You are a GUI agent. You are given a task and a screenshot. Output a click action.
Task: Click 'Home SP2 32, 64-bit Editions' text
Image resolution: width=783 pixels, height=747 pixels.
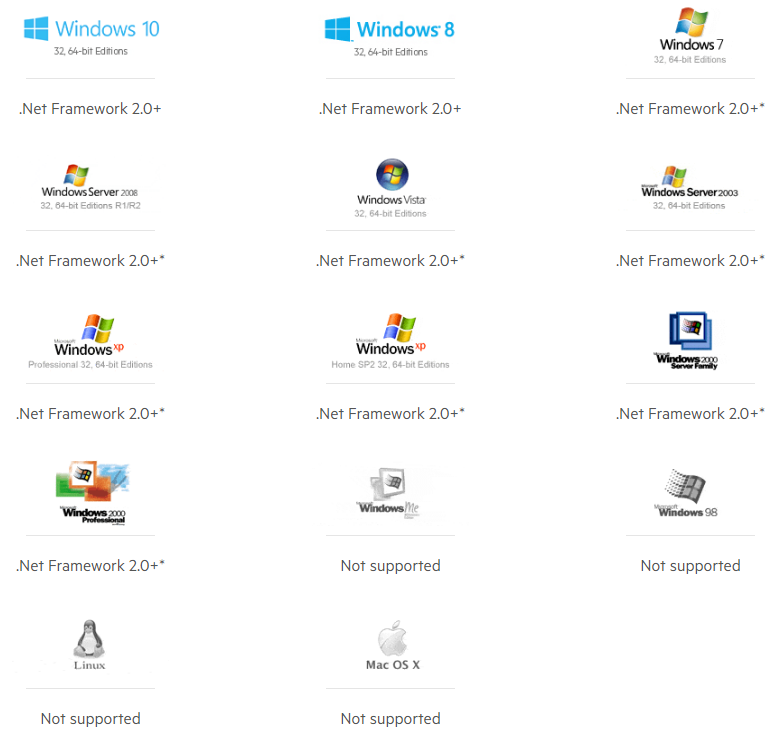coord(391,365)
